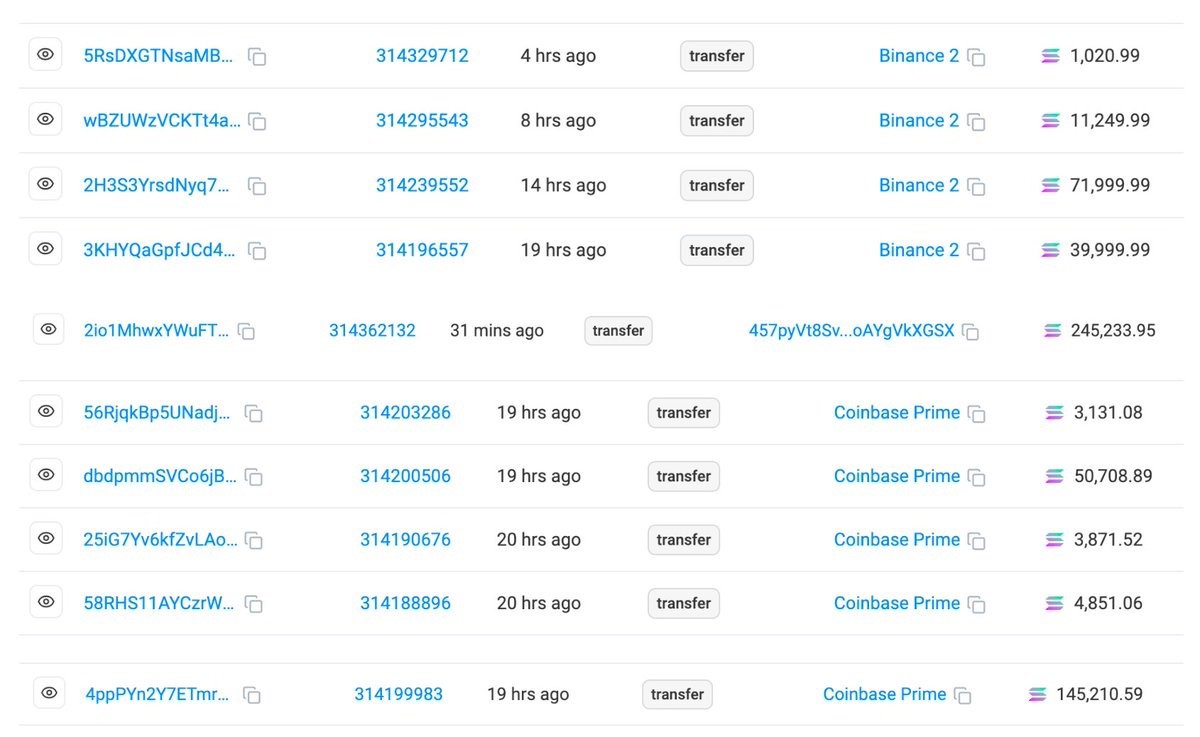Click the '14 hrs ago' timestamp

[563, 185]
